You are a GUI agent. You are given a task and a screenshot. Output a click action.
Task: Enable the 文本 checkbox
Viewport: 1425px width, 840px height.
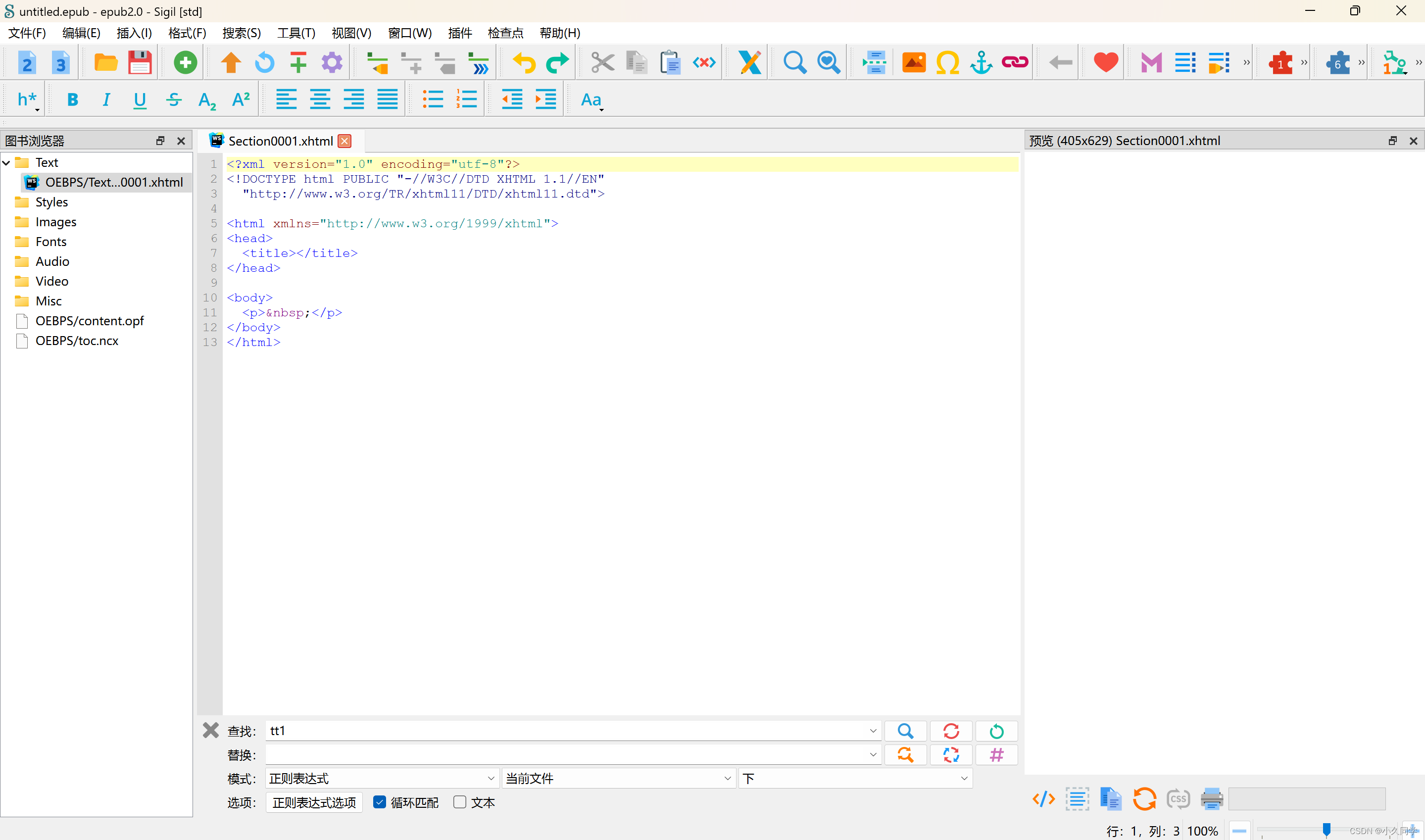459,802
